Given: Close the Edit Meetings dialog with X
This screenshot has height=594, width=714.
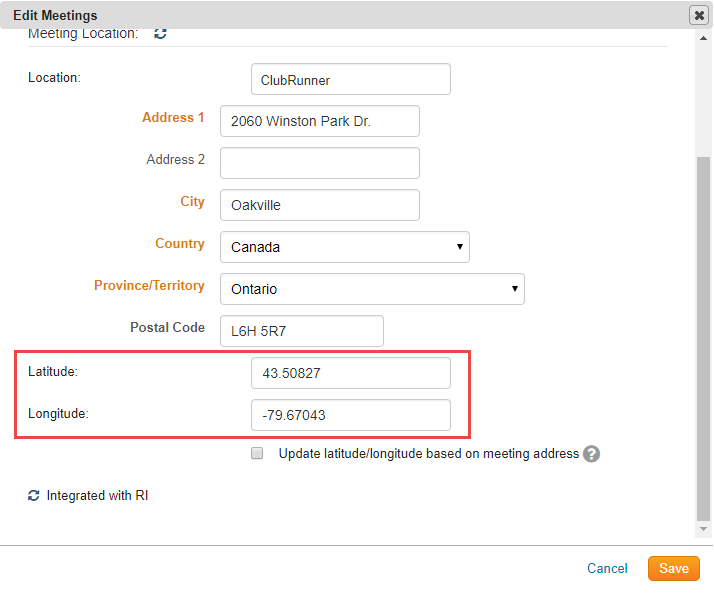Looking at the screenshot, I should 698,15.
